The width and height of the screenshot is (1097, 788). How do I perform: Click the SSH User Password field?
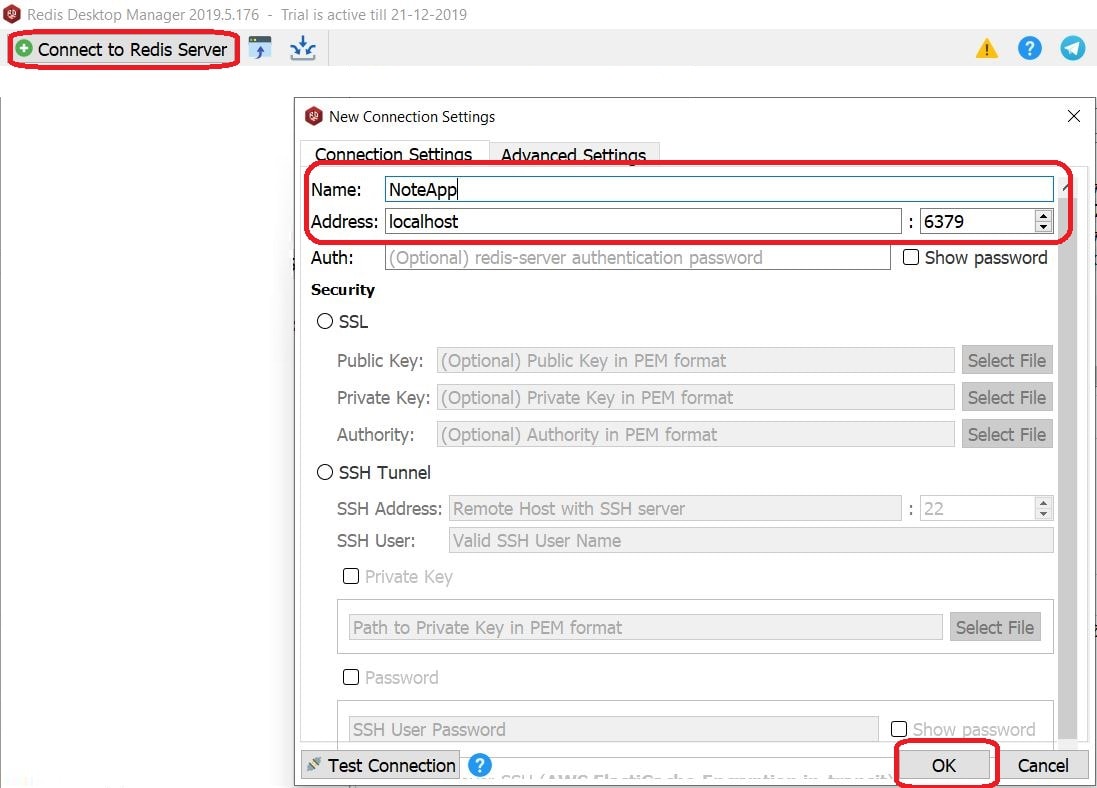click(614, 729)
